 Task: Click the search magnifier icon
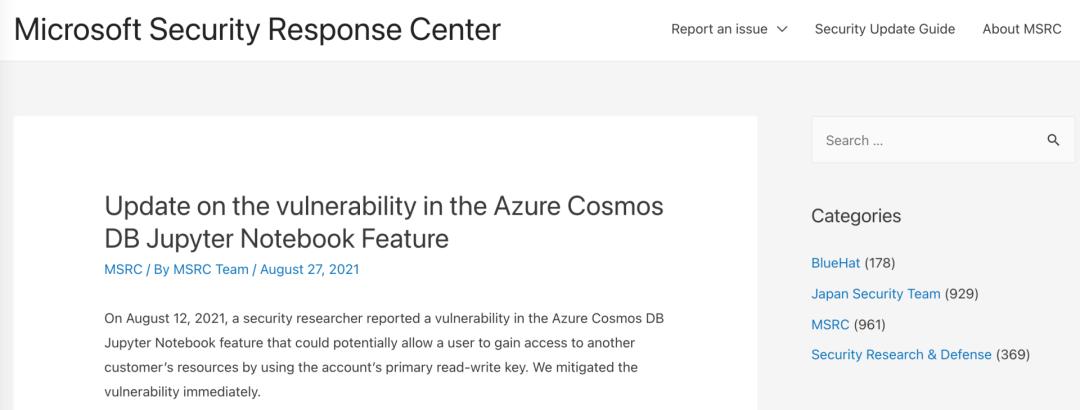[x=1053, y=140]
